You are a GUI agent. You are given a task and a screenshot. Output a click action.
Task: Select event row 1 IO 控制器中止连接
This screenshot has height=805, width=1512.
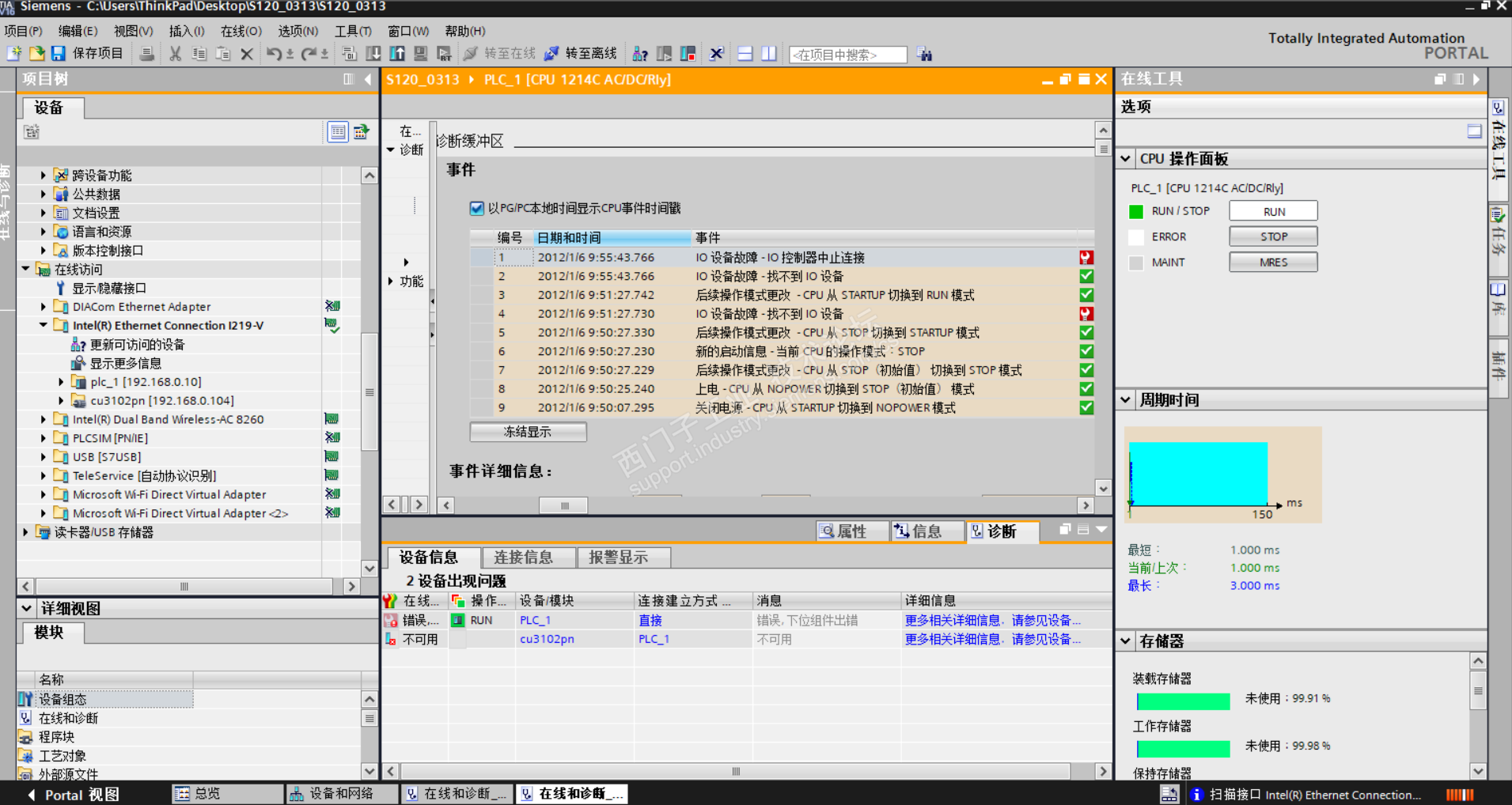[x=782, y=258]
